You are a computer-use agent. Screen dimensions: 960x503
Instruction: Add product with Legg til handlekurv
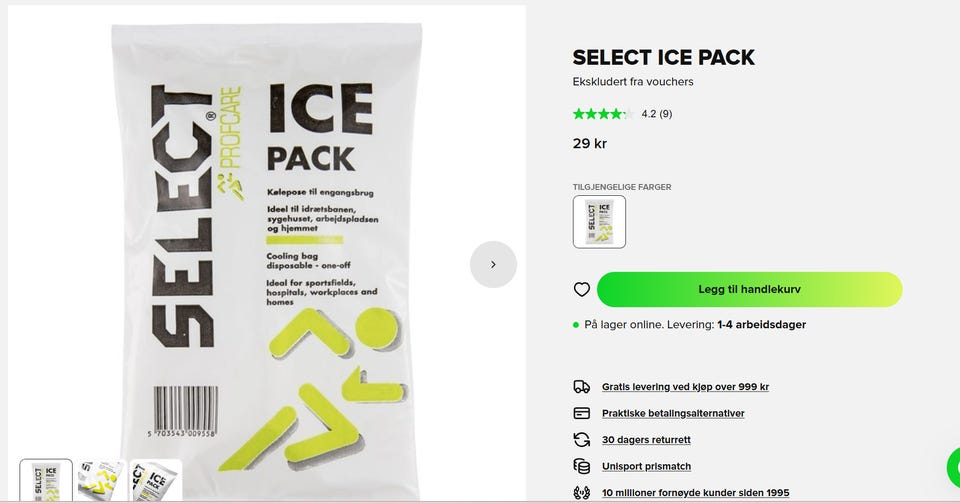point(749,289)
